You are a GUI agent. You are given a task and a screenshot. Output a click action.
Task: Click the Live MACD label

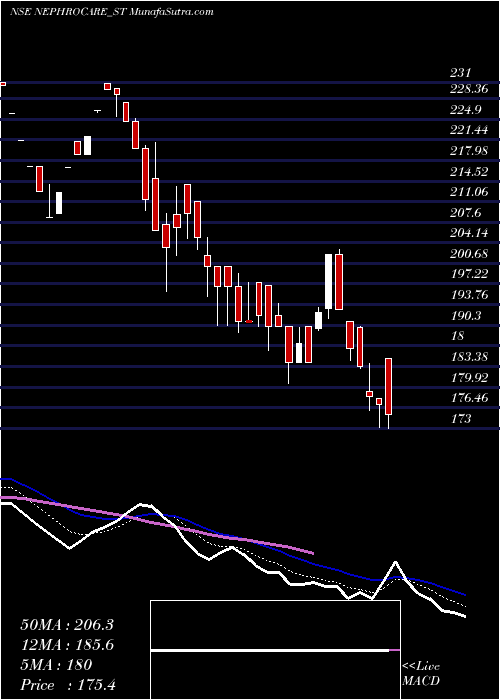coord(421,673)
